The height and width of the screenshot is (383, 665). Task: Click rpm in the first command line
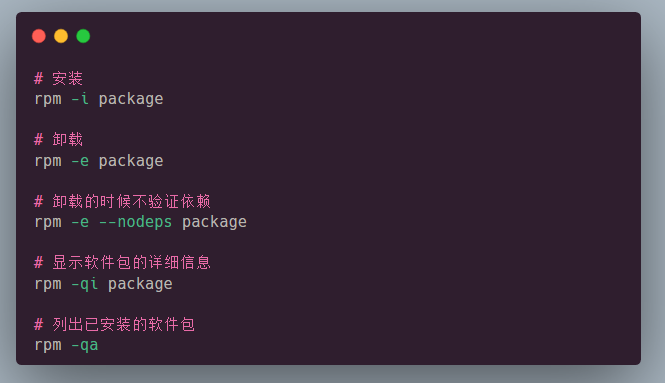(x=48, y=100)
